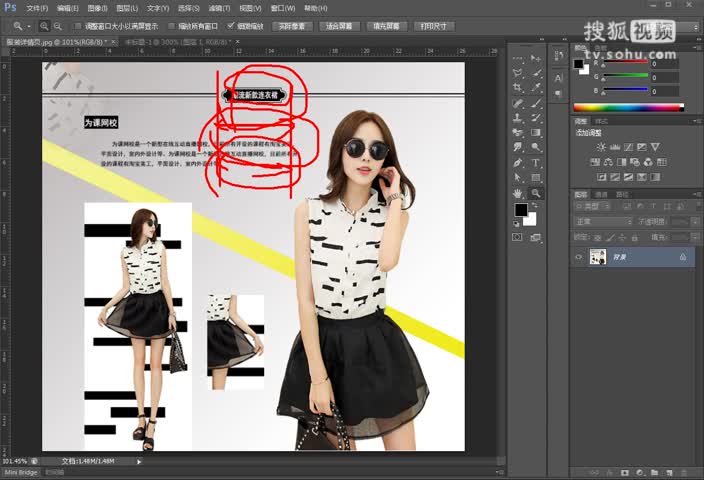704x480 pixels.
Task: Add an Invert adjustment
Action: (602, 177)
